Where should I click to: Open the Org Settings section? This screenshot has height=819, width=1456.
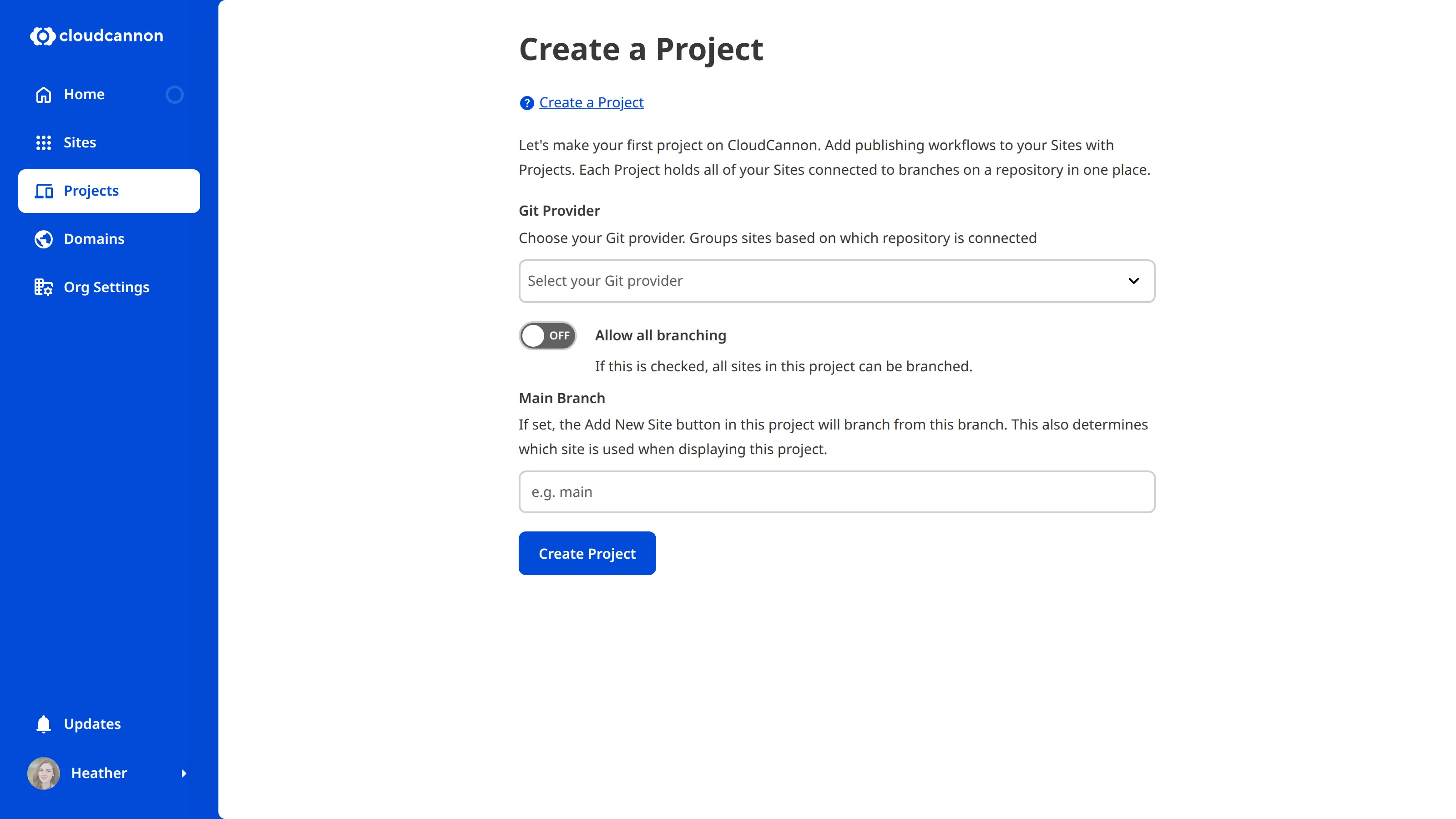[106, 287]
